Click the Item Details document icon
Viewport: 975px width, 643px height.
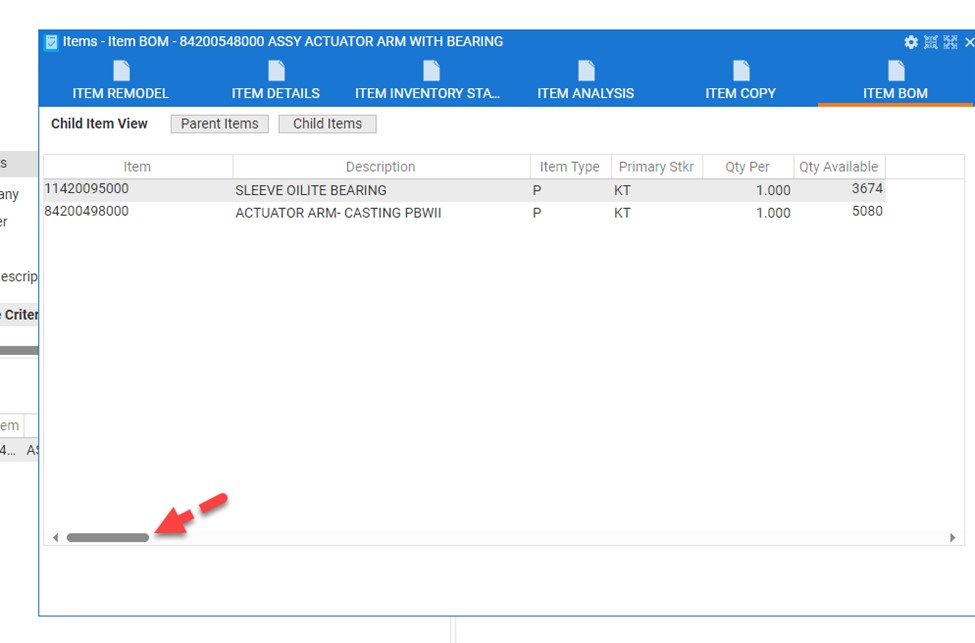click(x=276, y=71)
